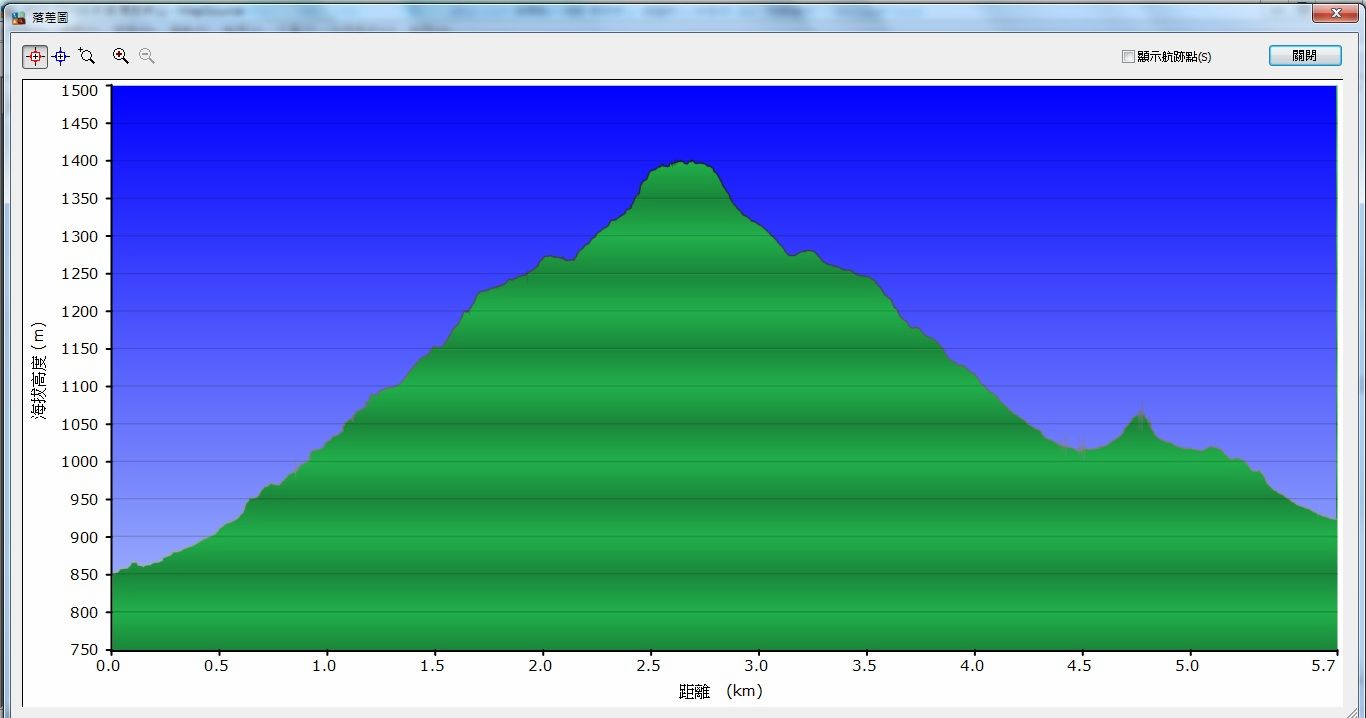Close the 落差圖 window with red X
This screenshot has height=718, width=1366.
pyautogui.click(x=1335, y=13)
